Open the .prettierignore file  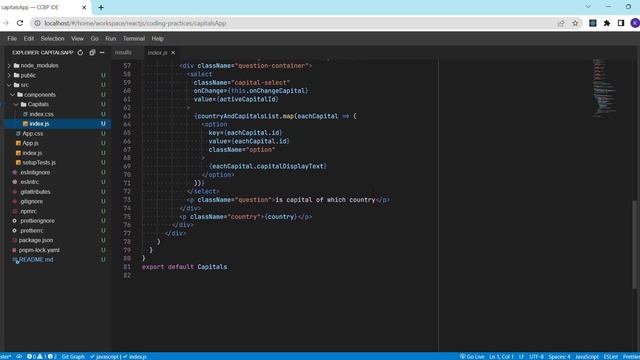click(37, 221)
